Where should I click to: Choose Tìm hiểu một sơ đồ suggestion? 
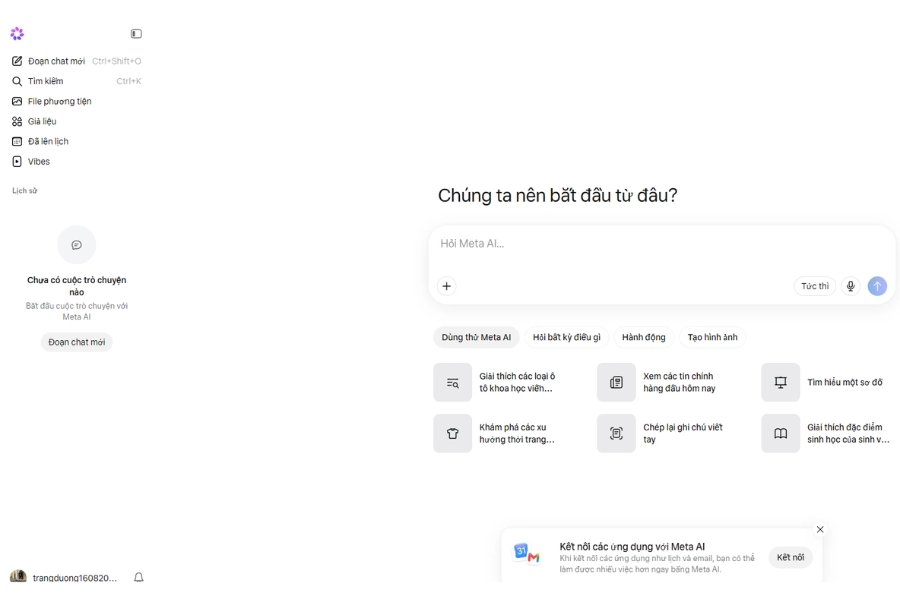(x=827, y=382)
